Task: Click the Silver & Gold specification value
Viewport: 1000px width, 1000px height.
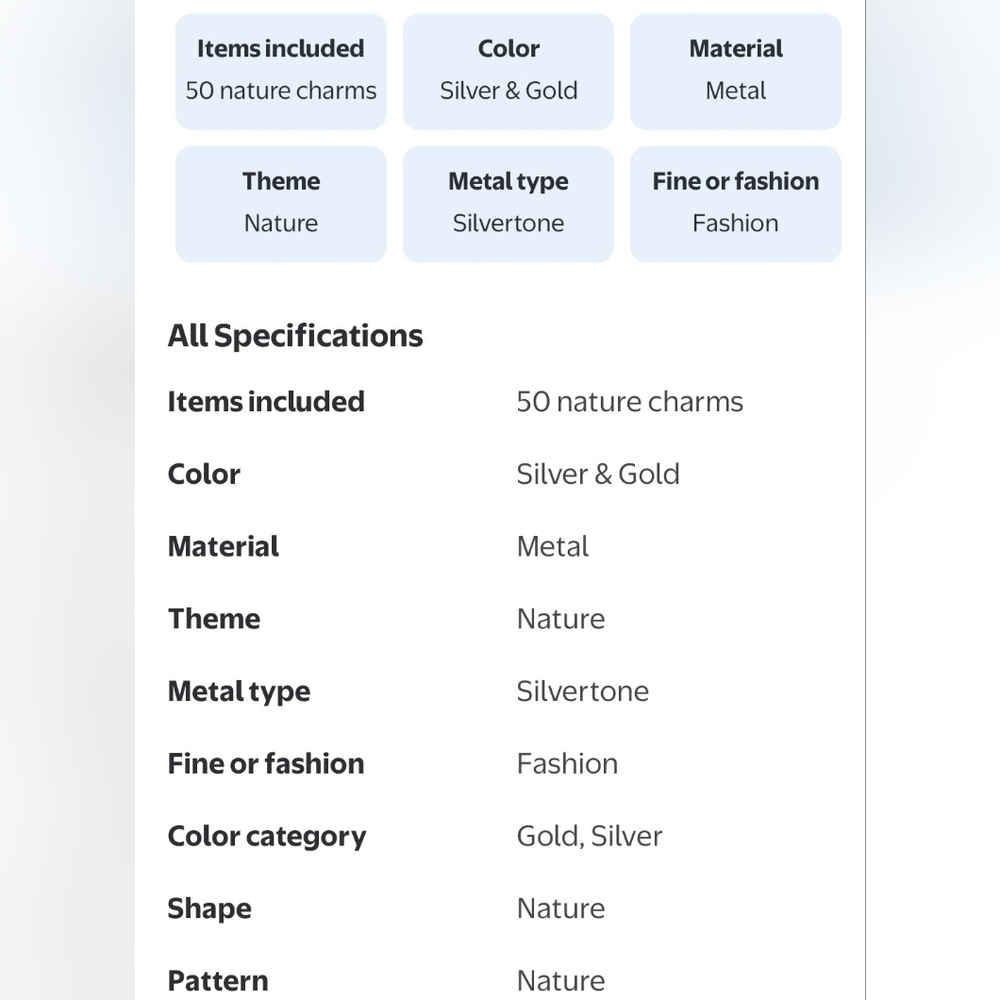Action: pos(598,474)
